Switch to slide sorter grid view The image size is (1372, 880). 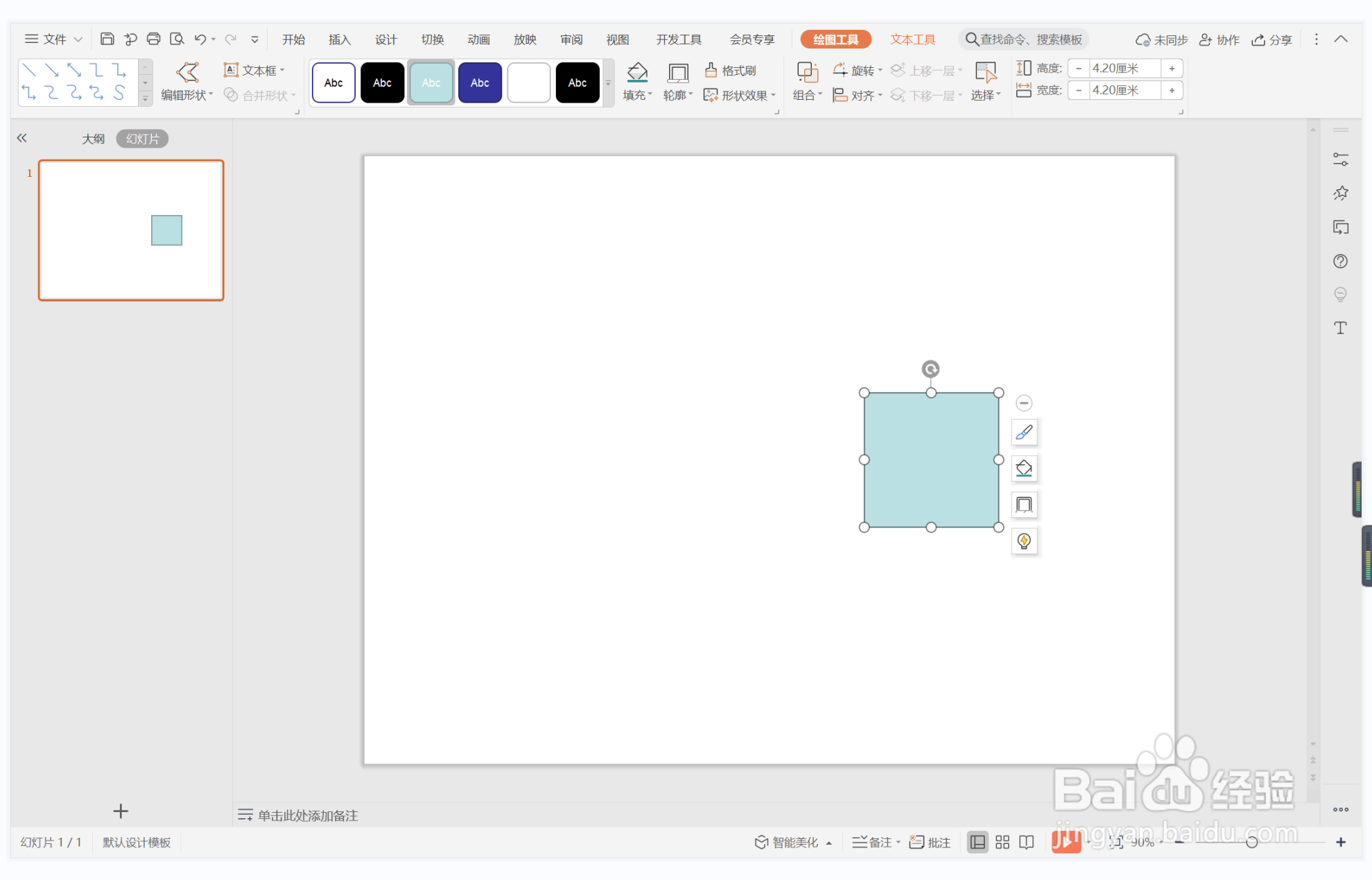click(x=1002, y=842)
